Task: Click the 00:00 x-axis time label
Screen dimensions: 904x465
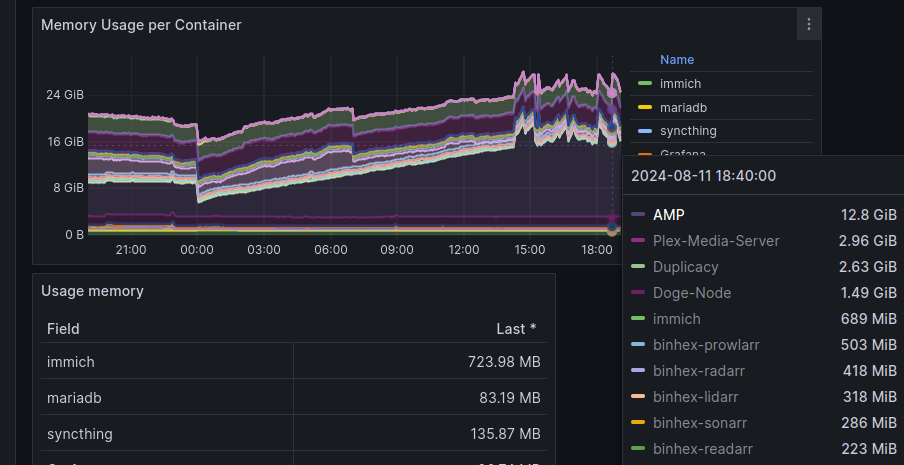Action: [197, 250]
